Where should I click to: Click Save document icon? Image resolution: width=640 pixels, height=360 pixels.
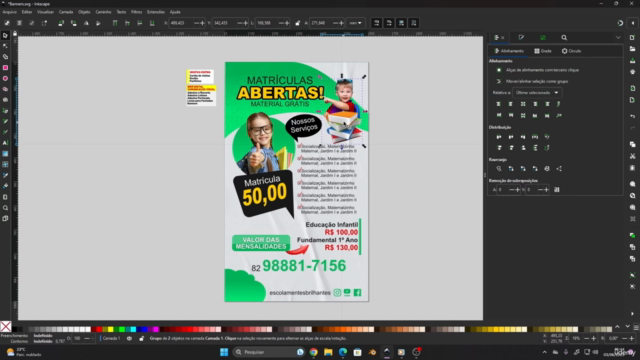pos(632,60)
